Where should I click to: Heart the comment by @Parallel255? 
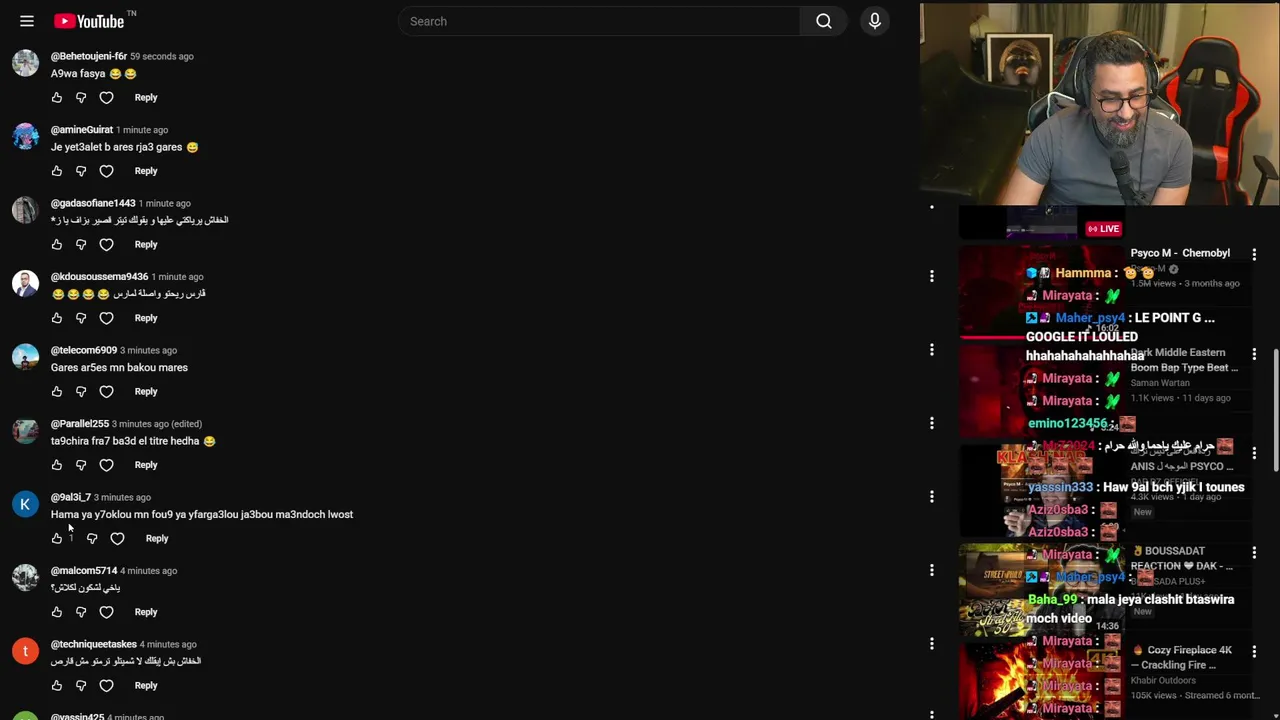(106, 465)
